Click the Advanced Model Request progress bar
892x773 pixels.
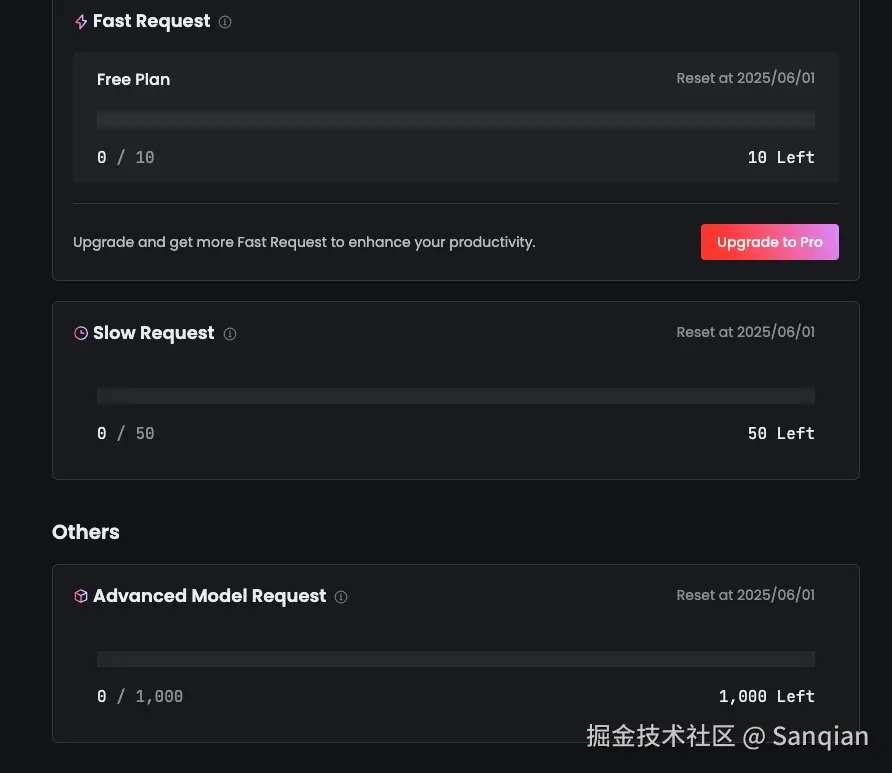pyautogui.click(x=455, y=659)
